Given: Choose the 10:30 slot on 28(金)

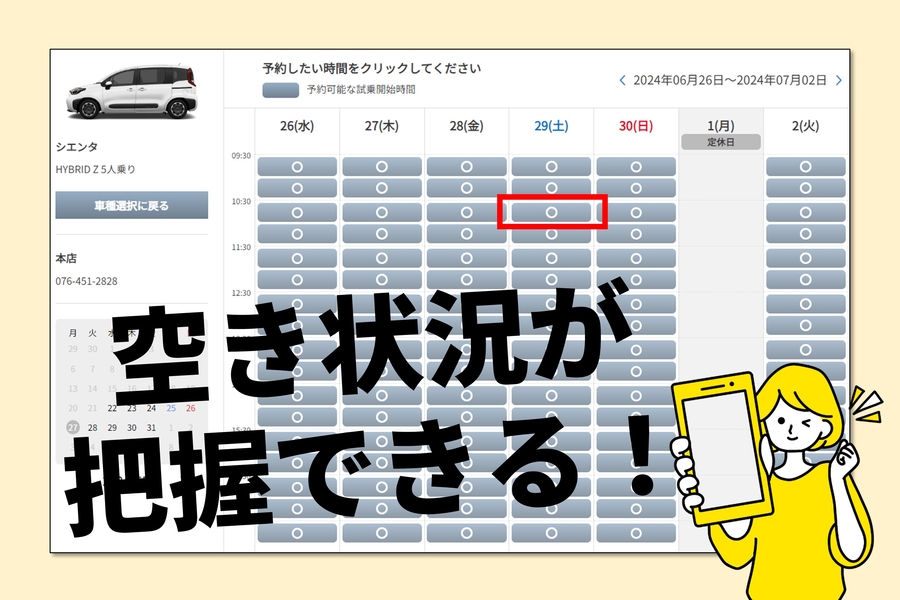Looking at the screenshot, I should pos(467,211).
